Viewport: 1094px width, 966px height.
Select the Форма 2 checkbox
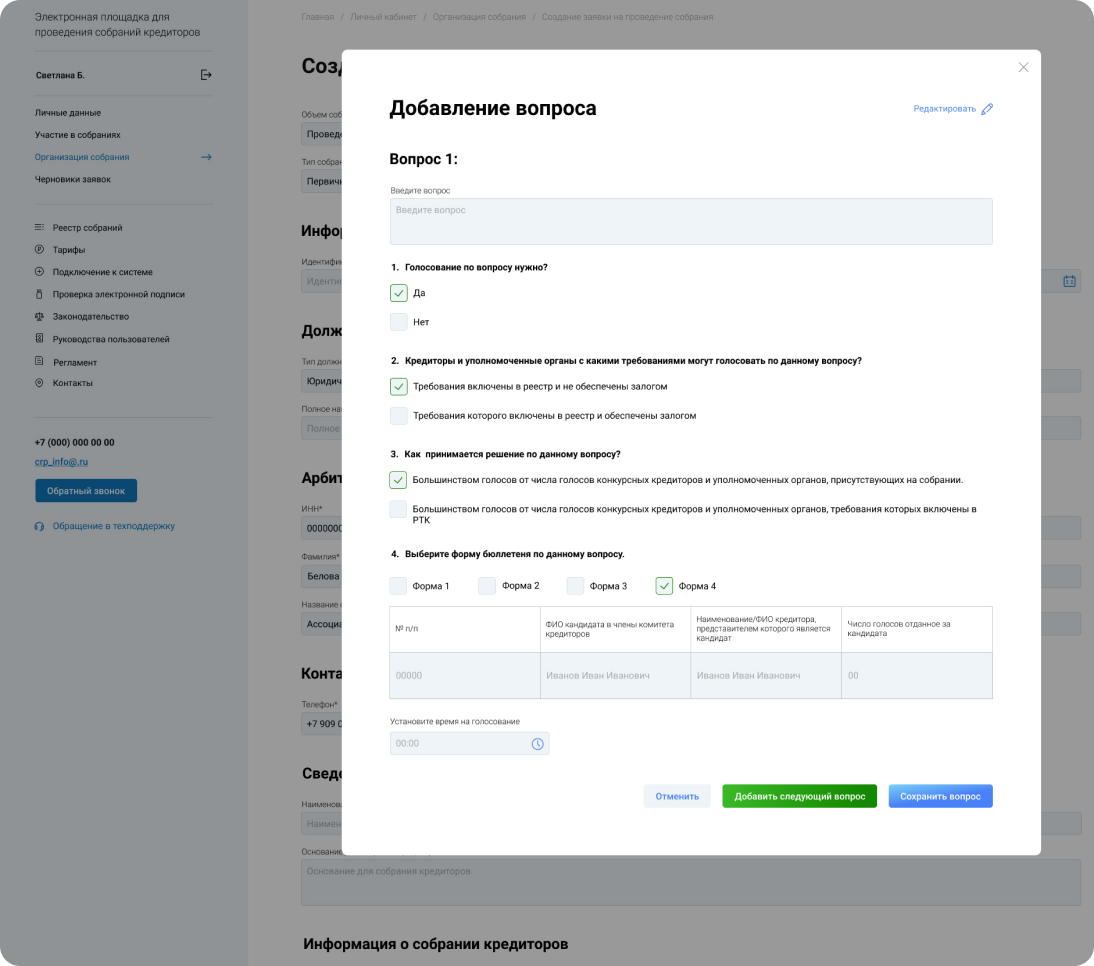click(x=487, y=586)
